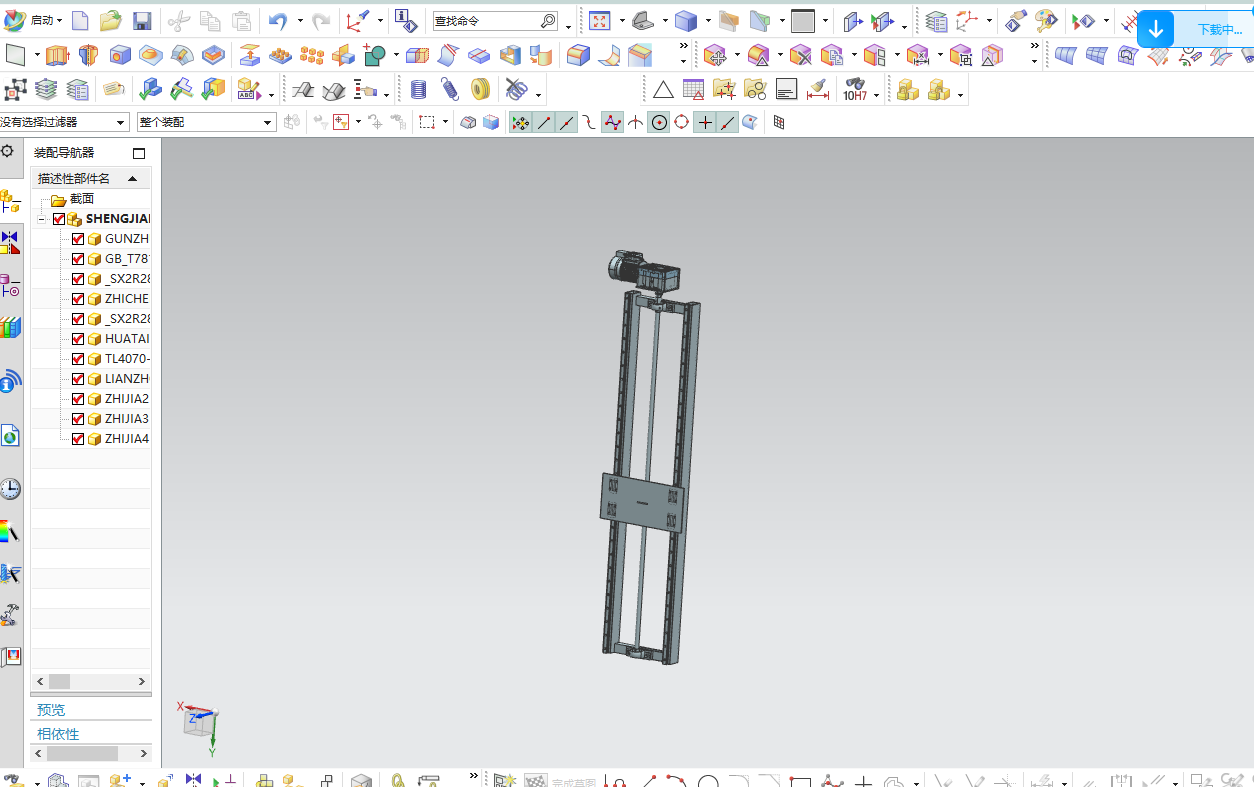Open a file with the folder icon
The image size is (1254, 787).
click(111, 20)
